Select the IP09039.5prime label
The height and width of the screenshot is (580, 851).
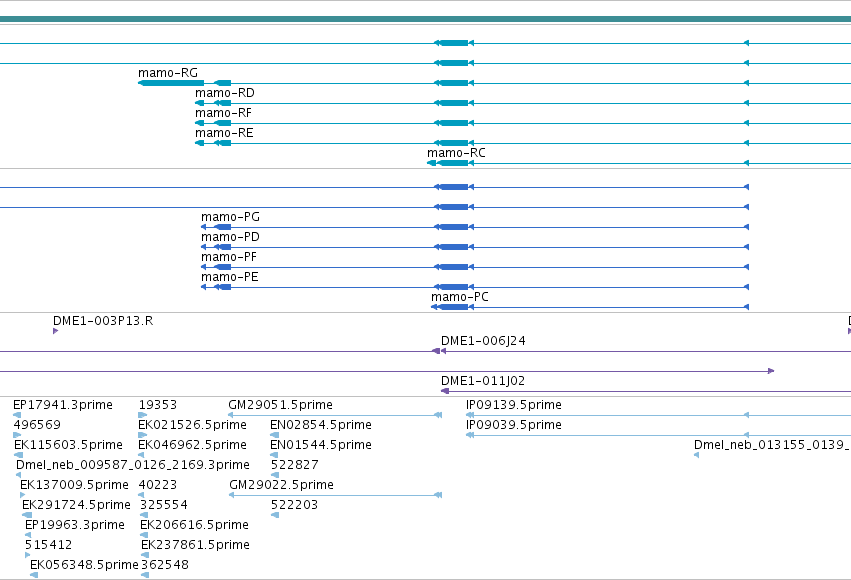[514, 425]
